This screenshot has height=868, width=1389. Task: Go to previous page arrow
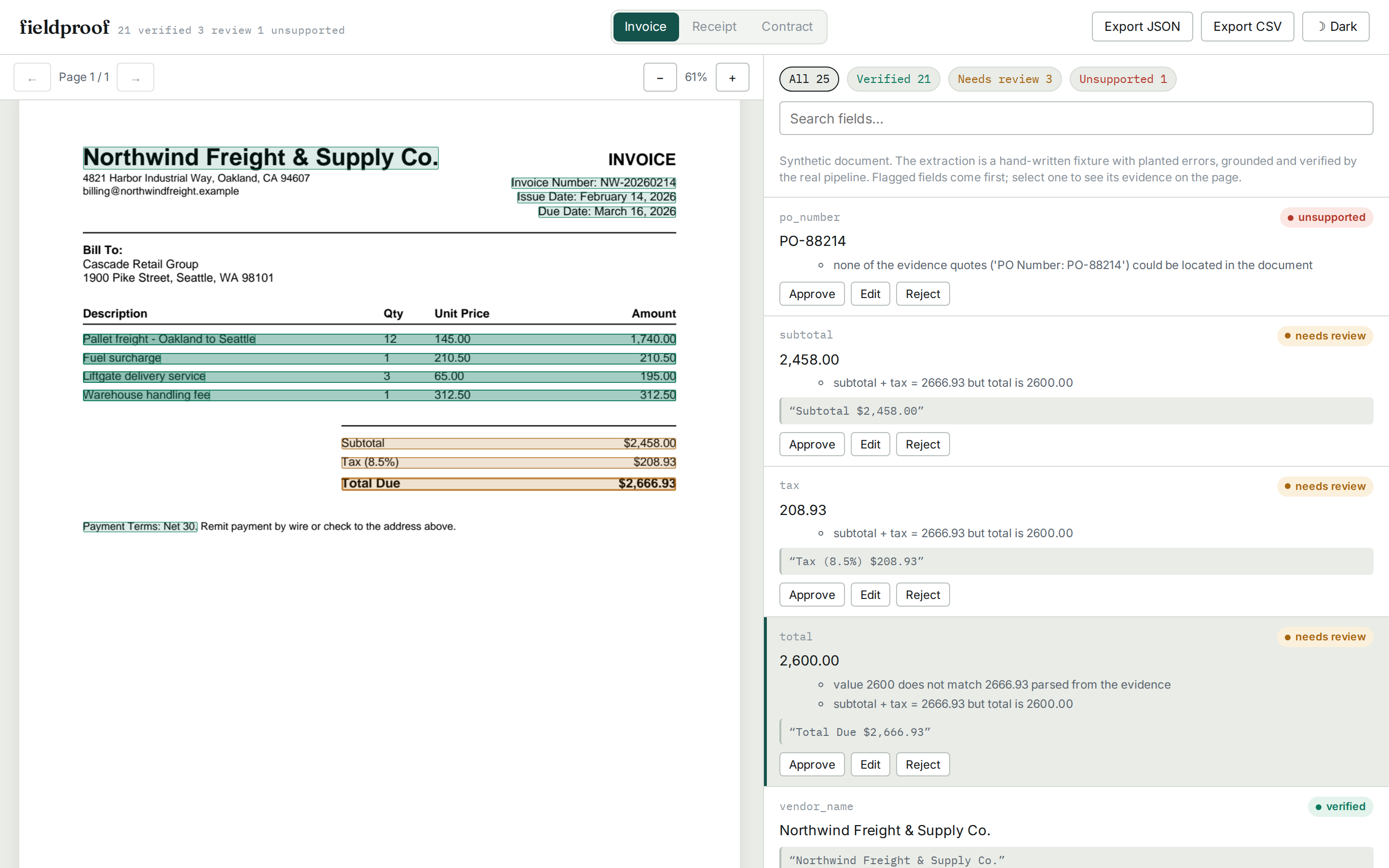(32, 78)
